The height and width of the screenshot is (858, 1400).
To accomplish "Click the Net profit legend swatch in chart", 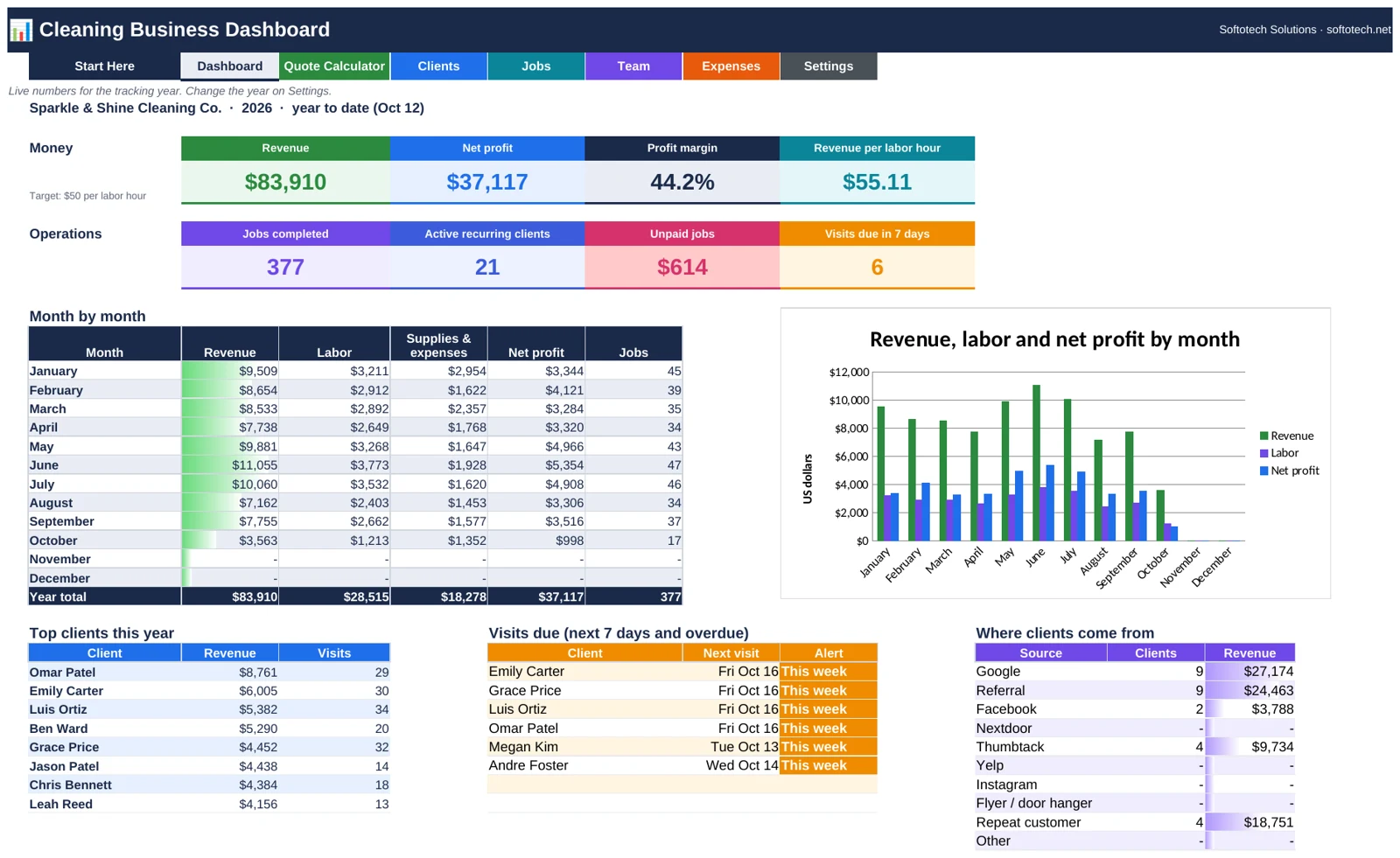I will tap(1264, 471).
